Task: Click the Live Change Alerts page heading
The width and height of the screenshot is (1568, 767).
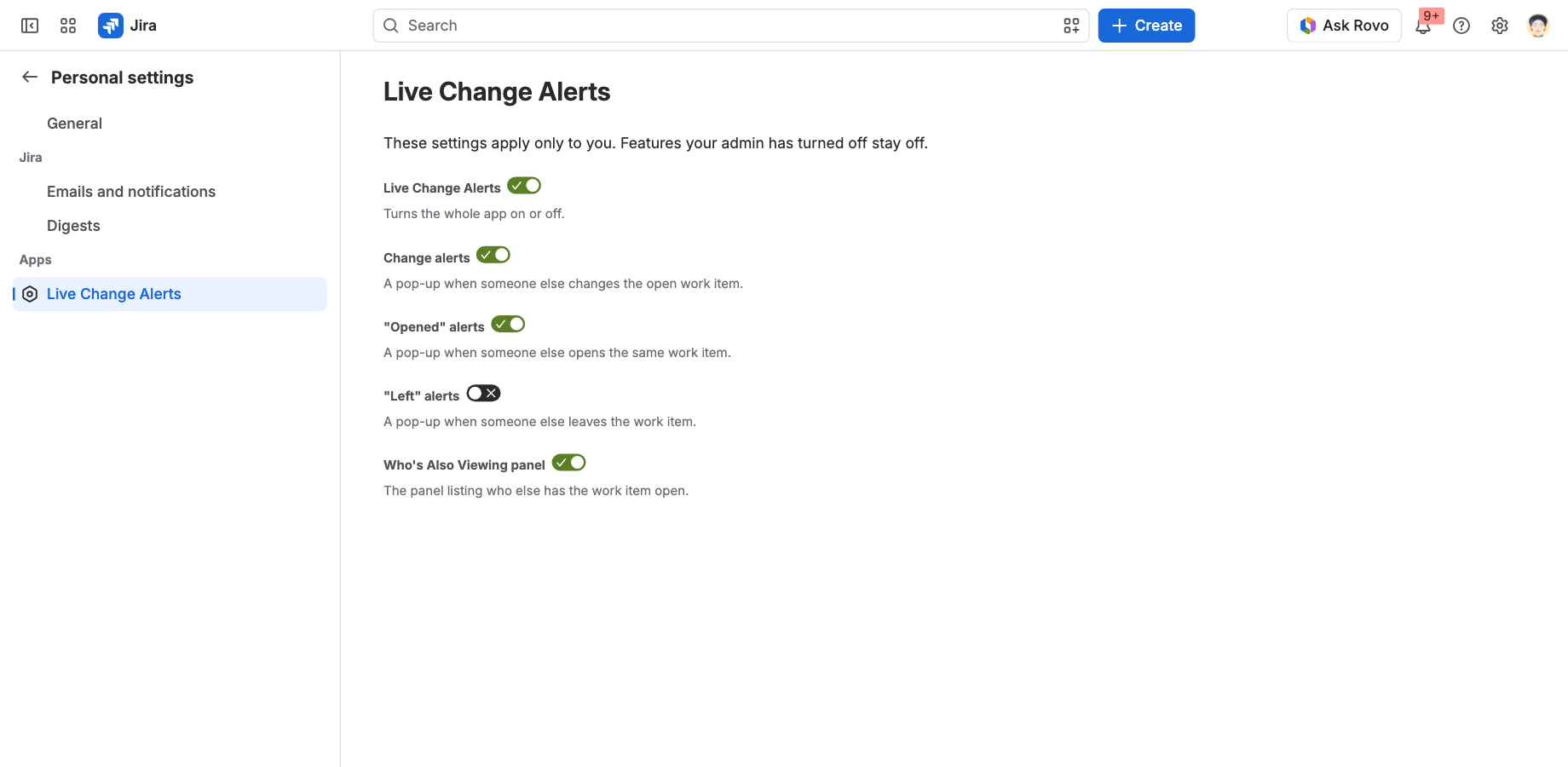Action: pos(497,92)
